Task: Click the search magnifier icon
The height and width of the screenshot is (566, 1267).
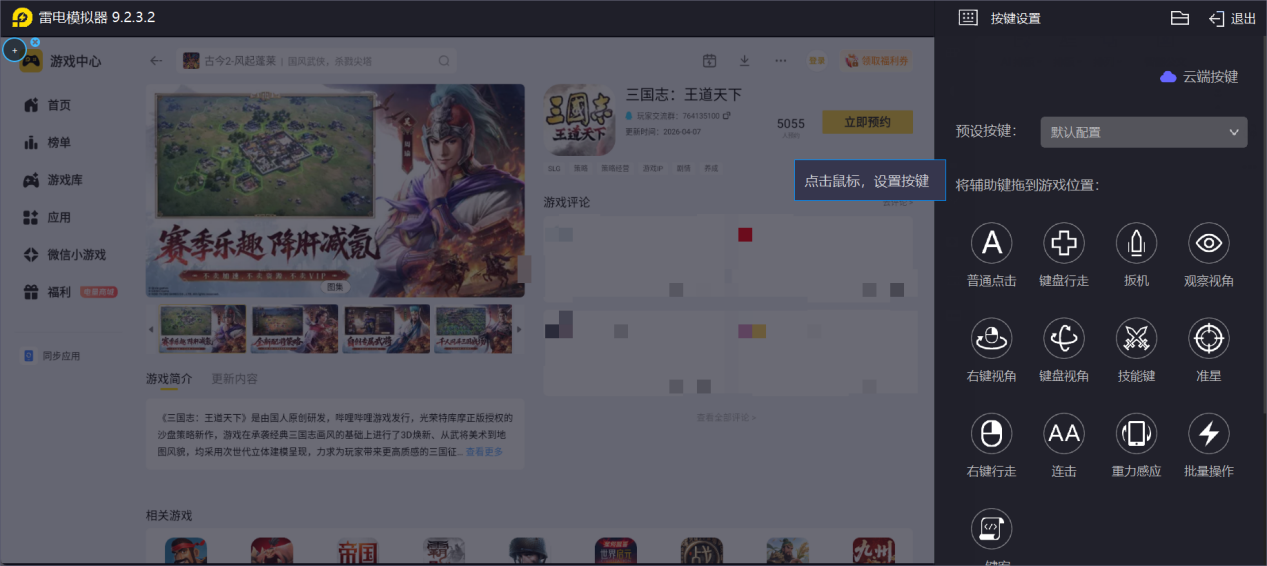Action: [x=444, y=61]
